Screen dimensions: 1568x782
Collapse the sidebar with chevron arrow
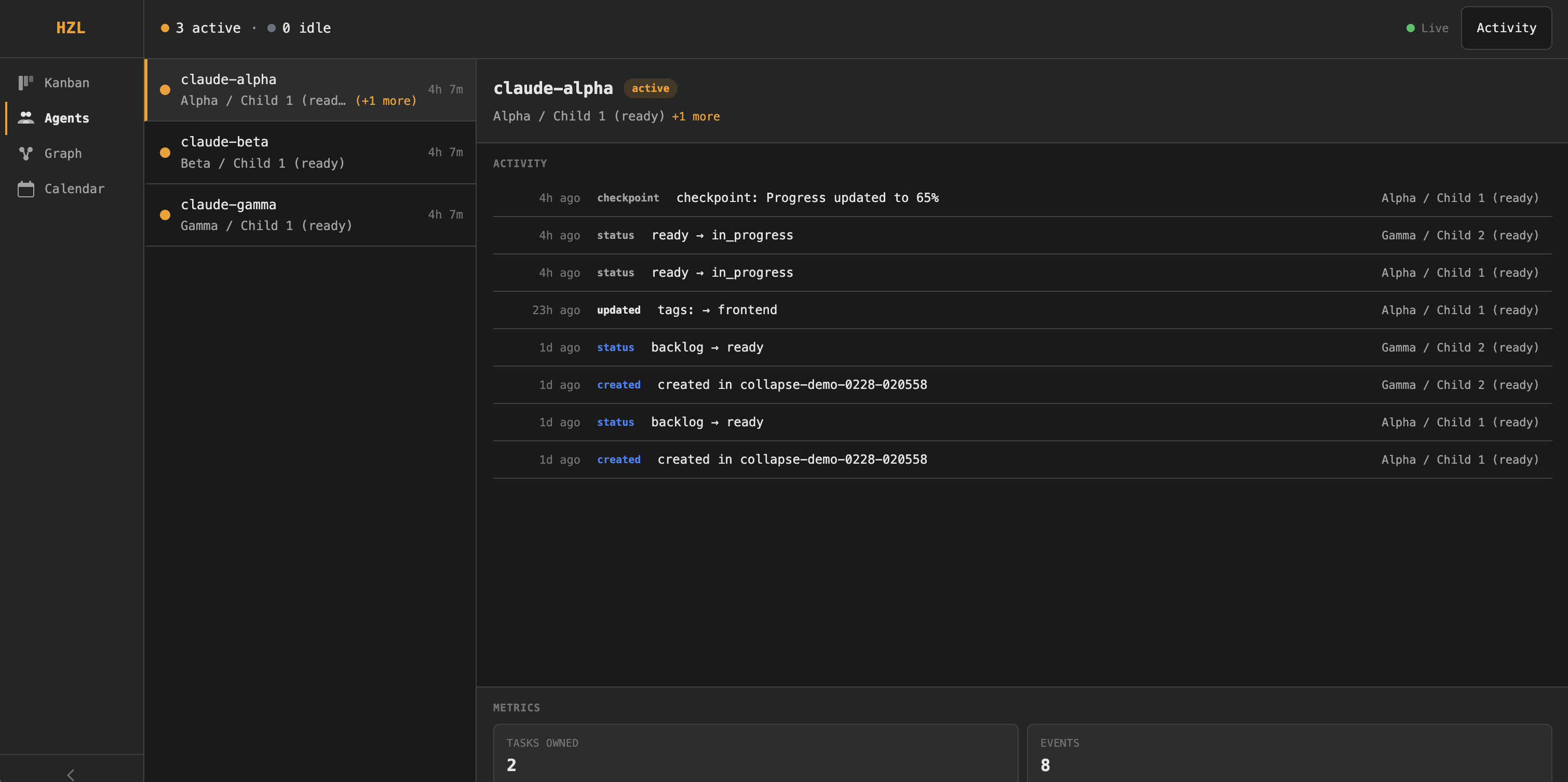pos(71,774)
